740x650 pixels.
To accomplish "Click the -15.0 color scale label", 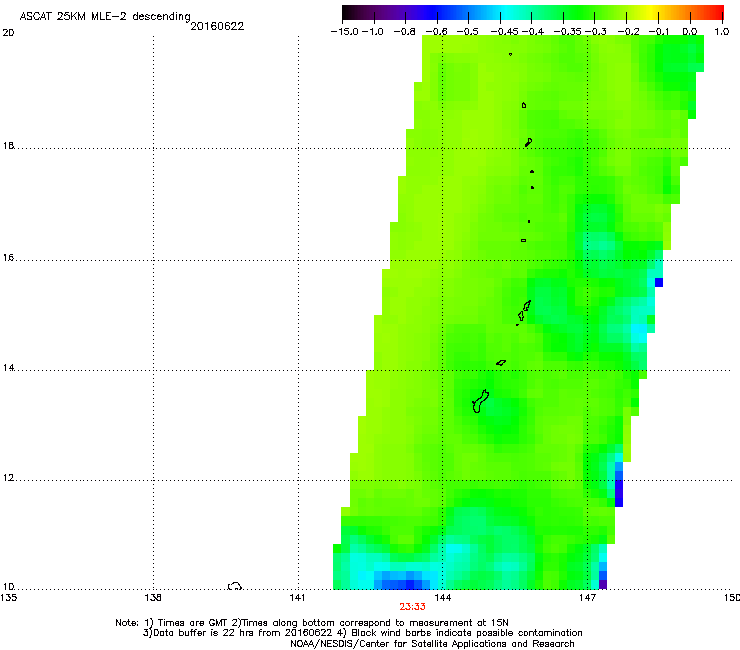I will pyautogui.click(x=345, y=32).
